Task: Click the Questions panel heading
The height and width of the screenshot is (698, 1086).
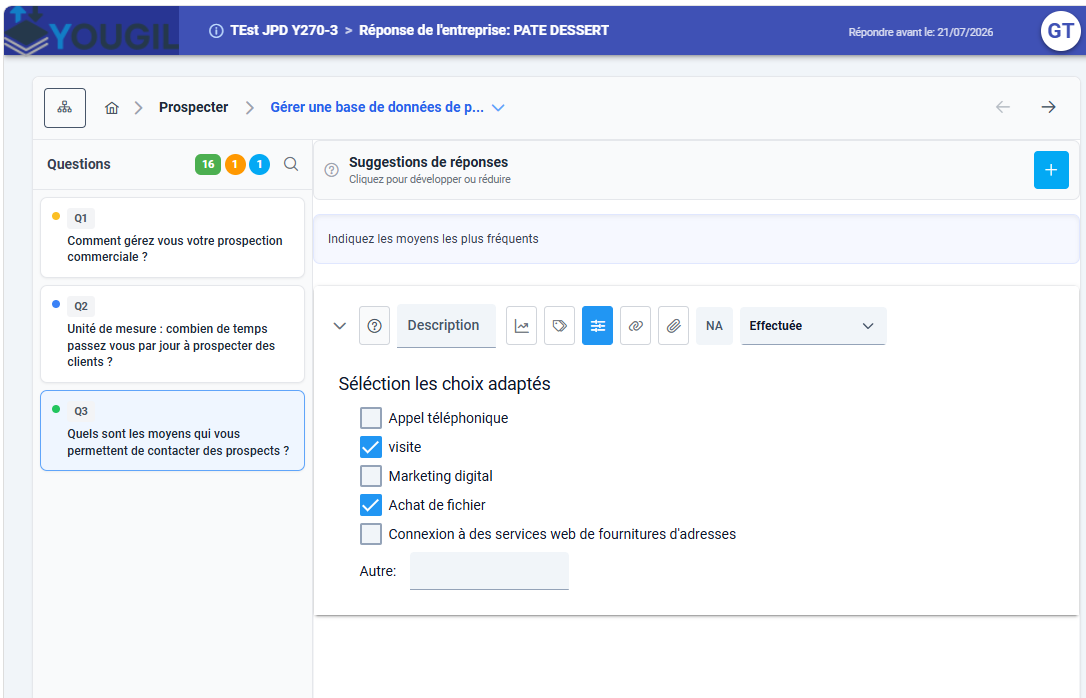Action: tap(79, 164)
